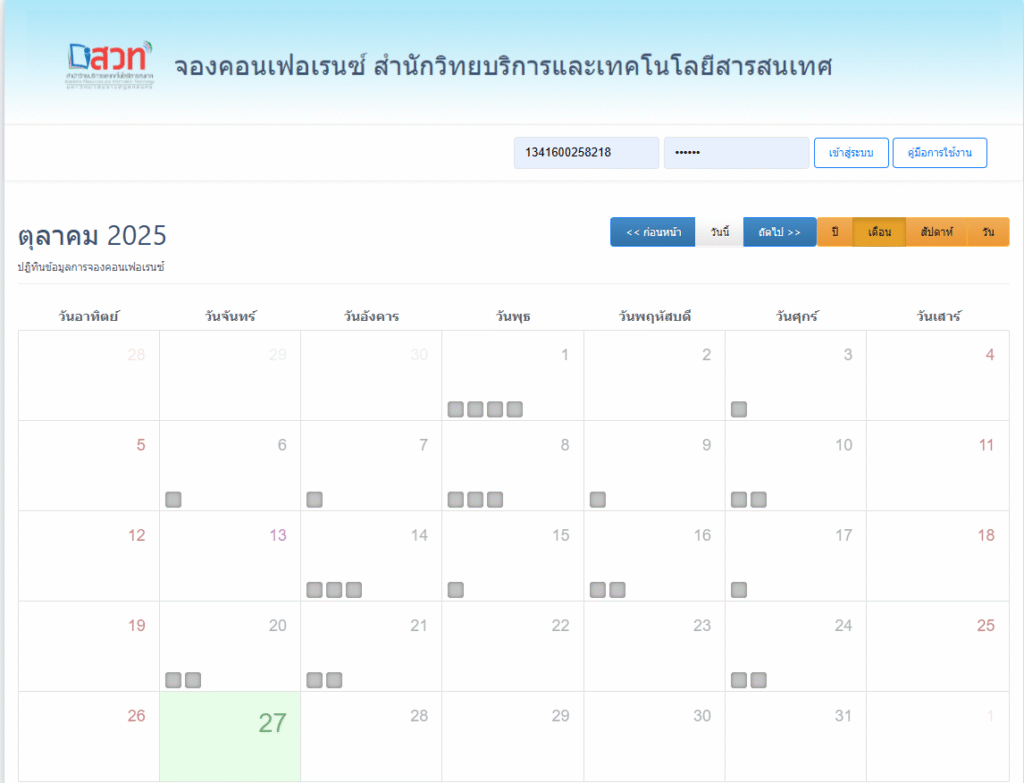Viewport: 1024px width, 783px height.
Task: Switch to วัน (day) view
Action: (988, 232)
